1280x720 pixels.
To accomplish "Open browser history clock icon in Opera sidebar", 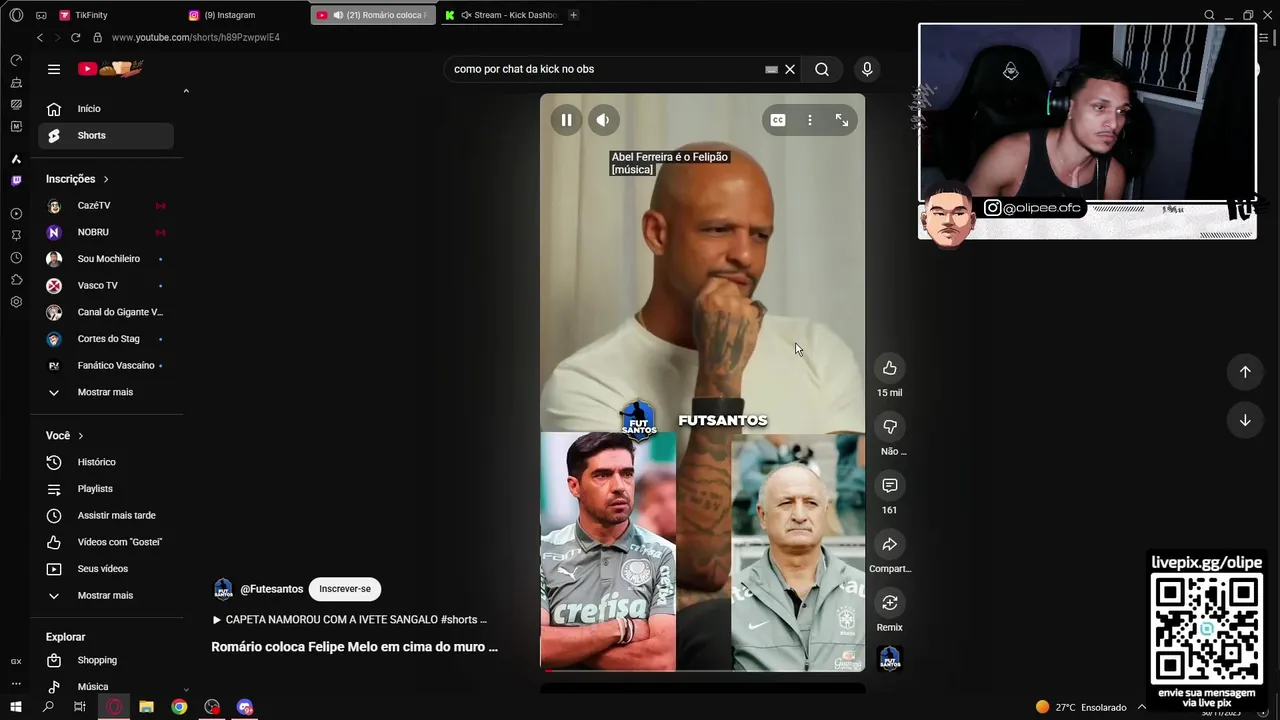I will pyautogui.click(x=16, y=258).
